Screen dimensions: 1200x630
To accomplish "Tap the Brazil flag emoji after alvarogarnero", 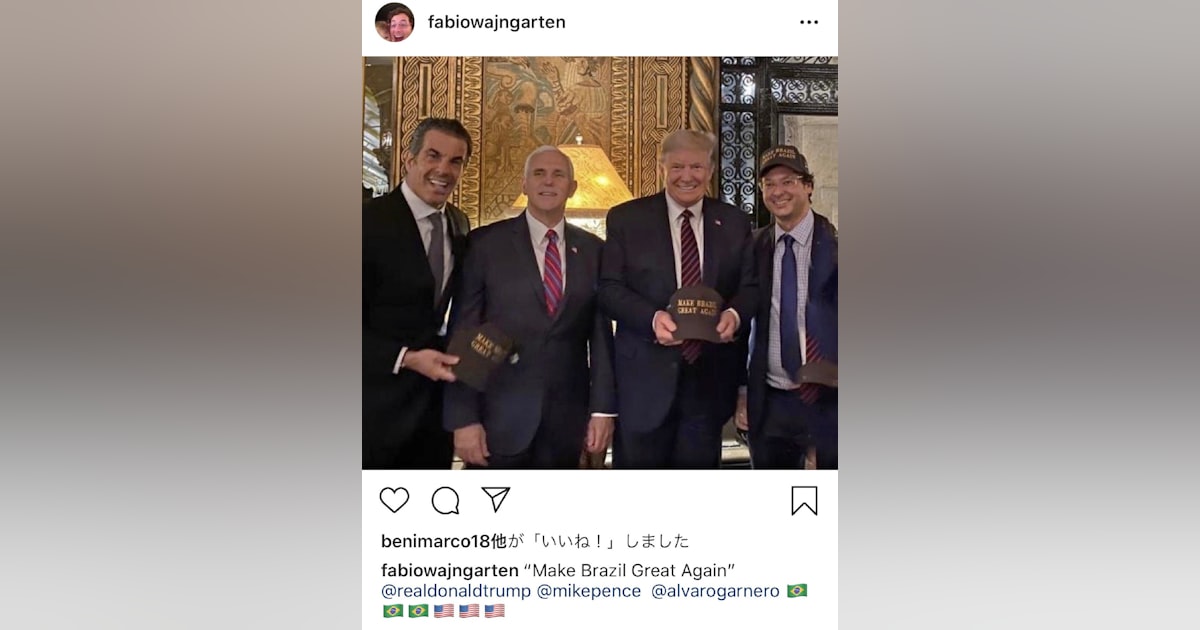I will [x=797, y=591].
